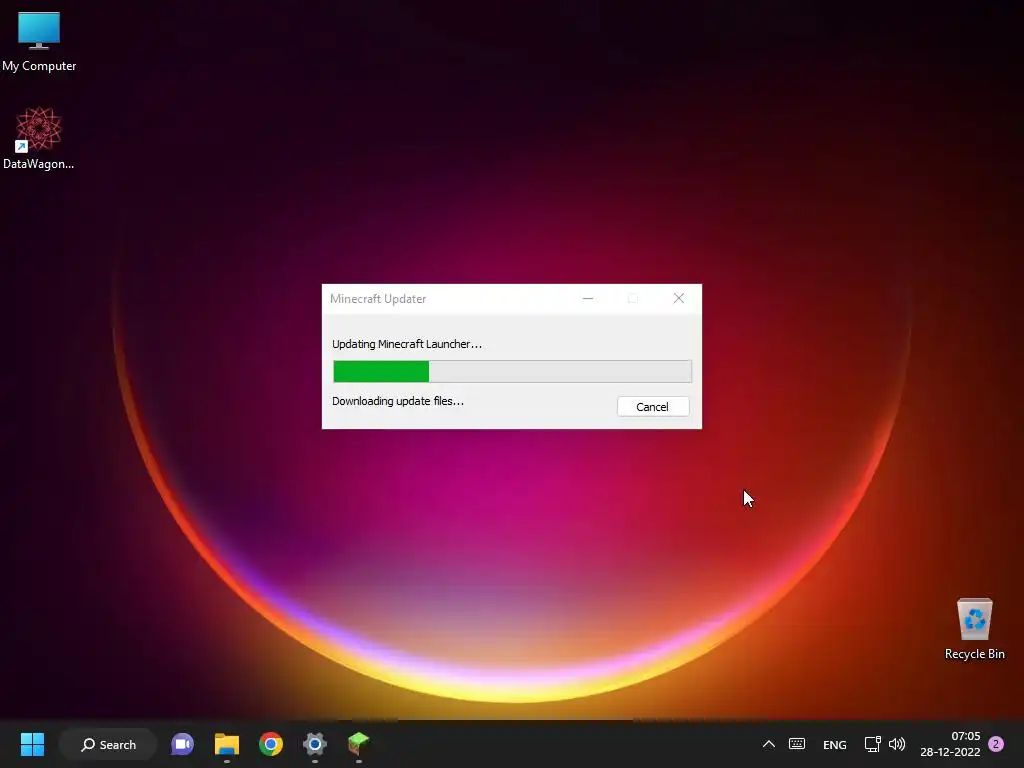
Task: Open the Settings gear taskbar icon
Action: pos(315,744)
